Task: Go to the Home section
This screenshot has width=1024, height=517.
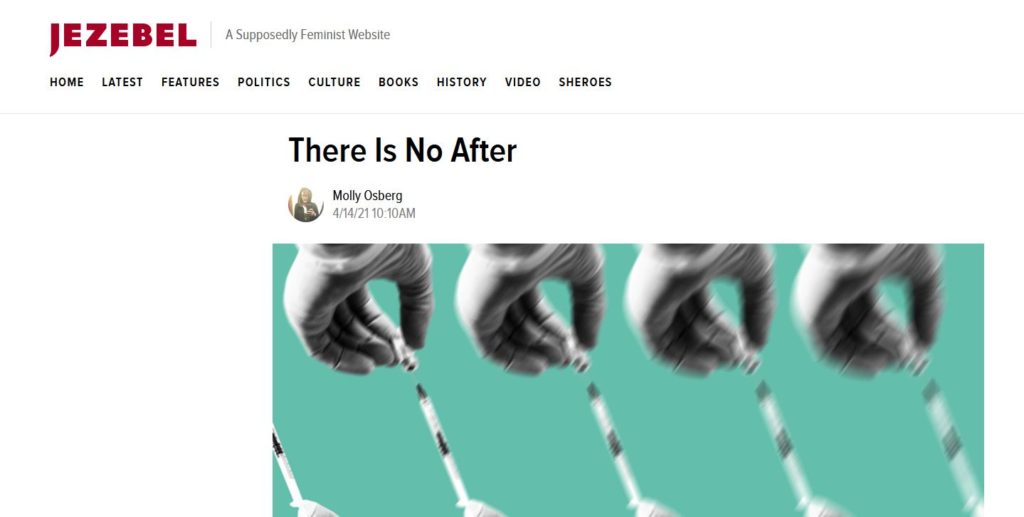Action: pos(67,82)
